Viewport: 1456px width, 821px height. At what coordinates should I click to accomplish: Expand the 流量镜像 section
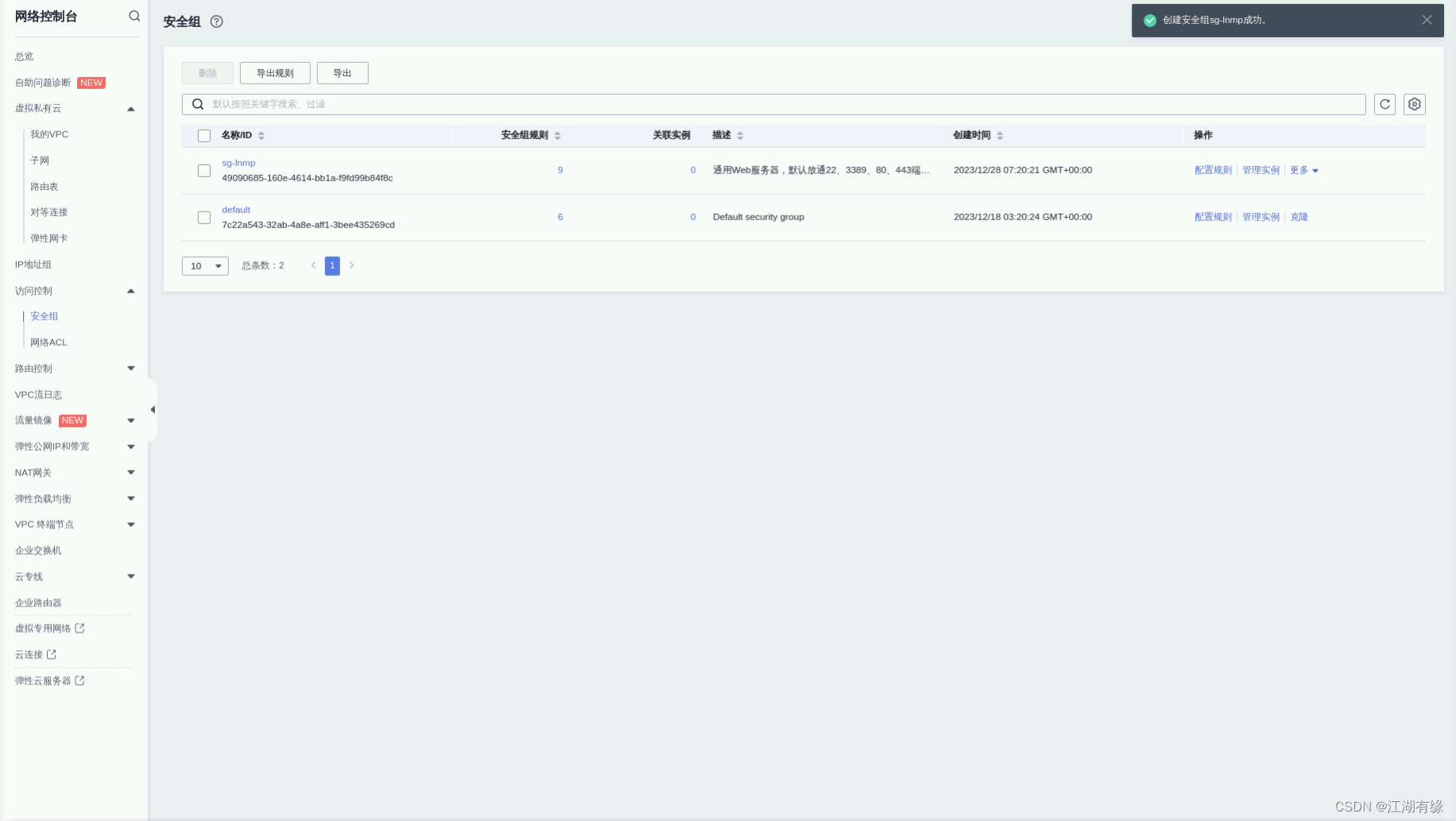click(x=131, y=420)
